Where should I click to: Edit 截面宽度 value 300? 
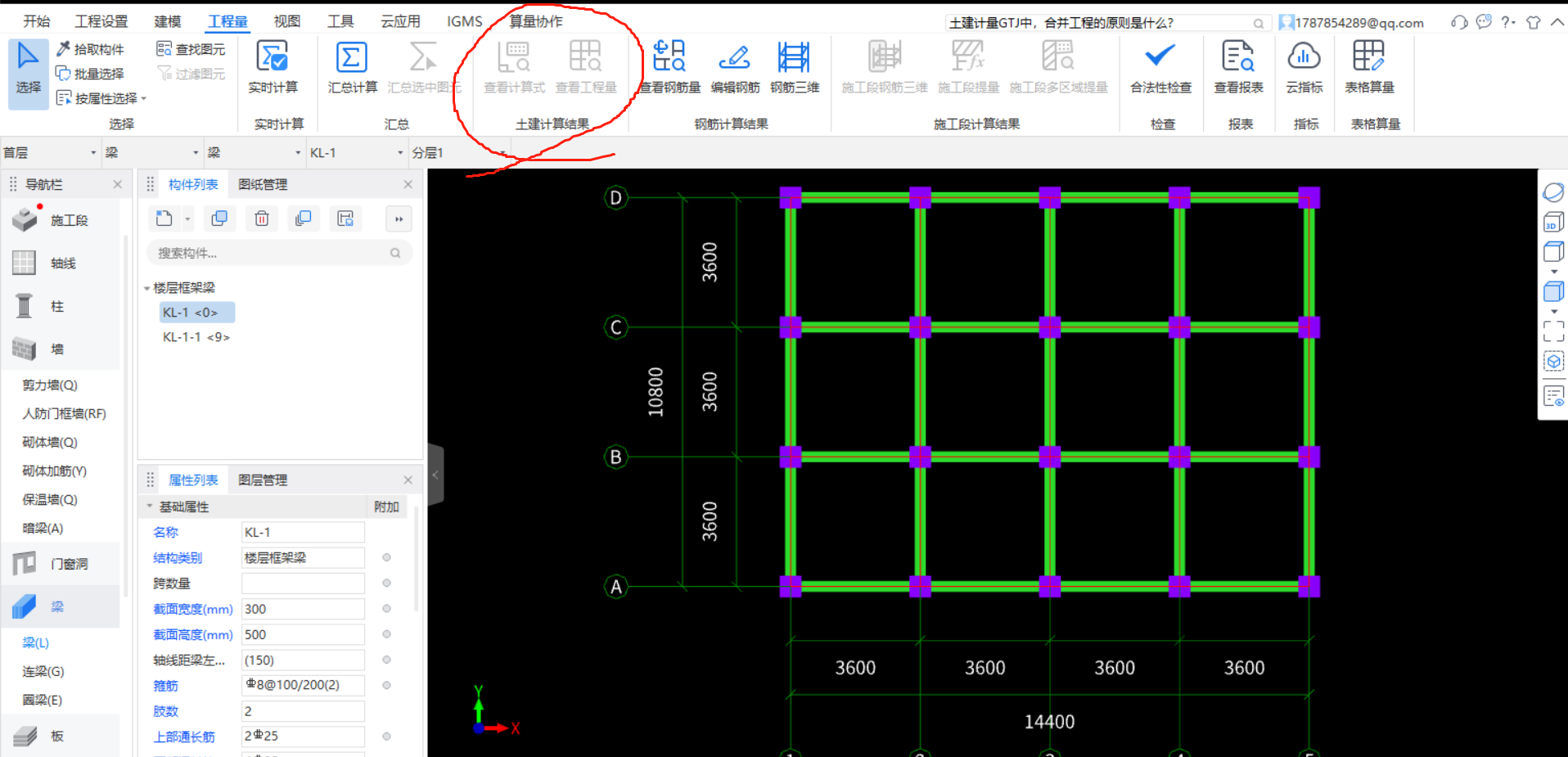(303, 609)
